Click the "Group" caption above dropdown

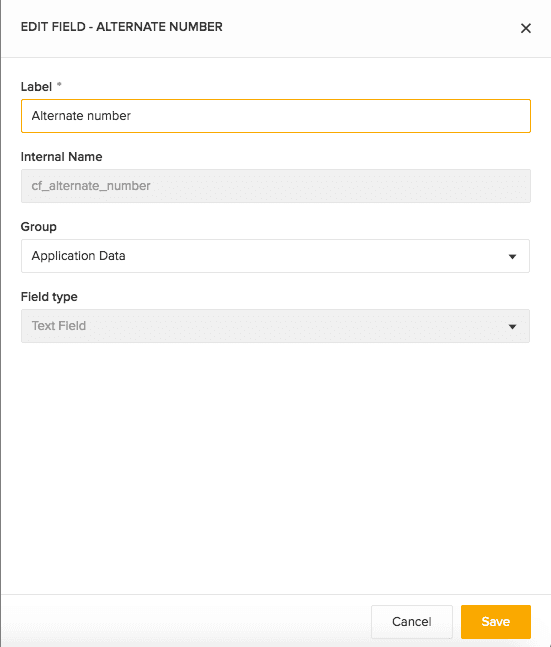click(38, 227)
